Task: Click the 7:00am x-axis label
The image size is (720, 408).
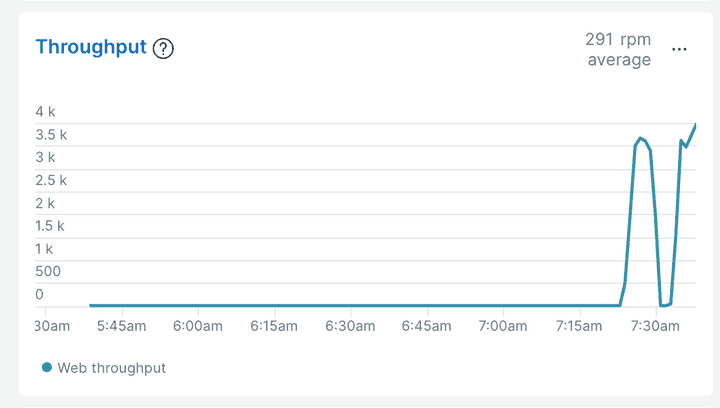Action: pos(502,327)
